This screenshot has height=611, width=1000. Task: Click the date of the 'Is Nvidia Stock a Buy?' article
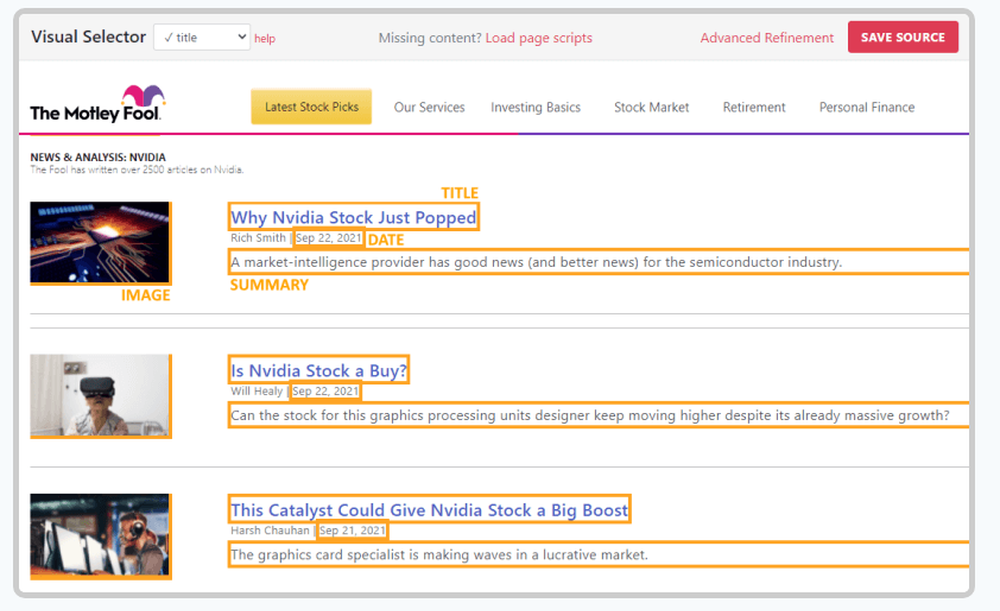coord(325,391)
